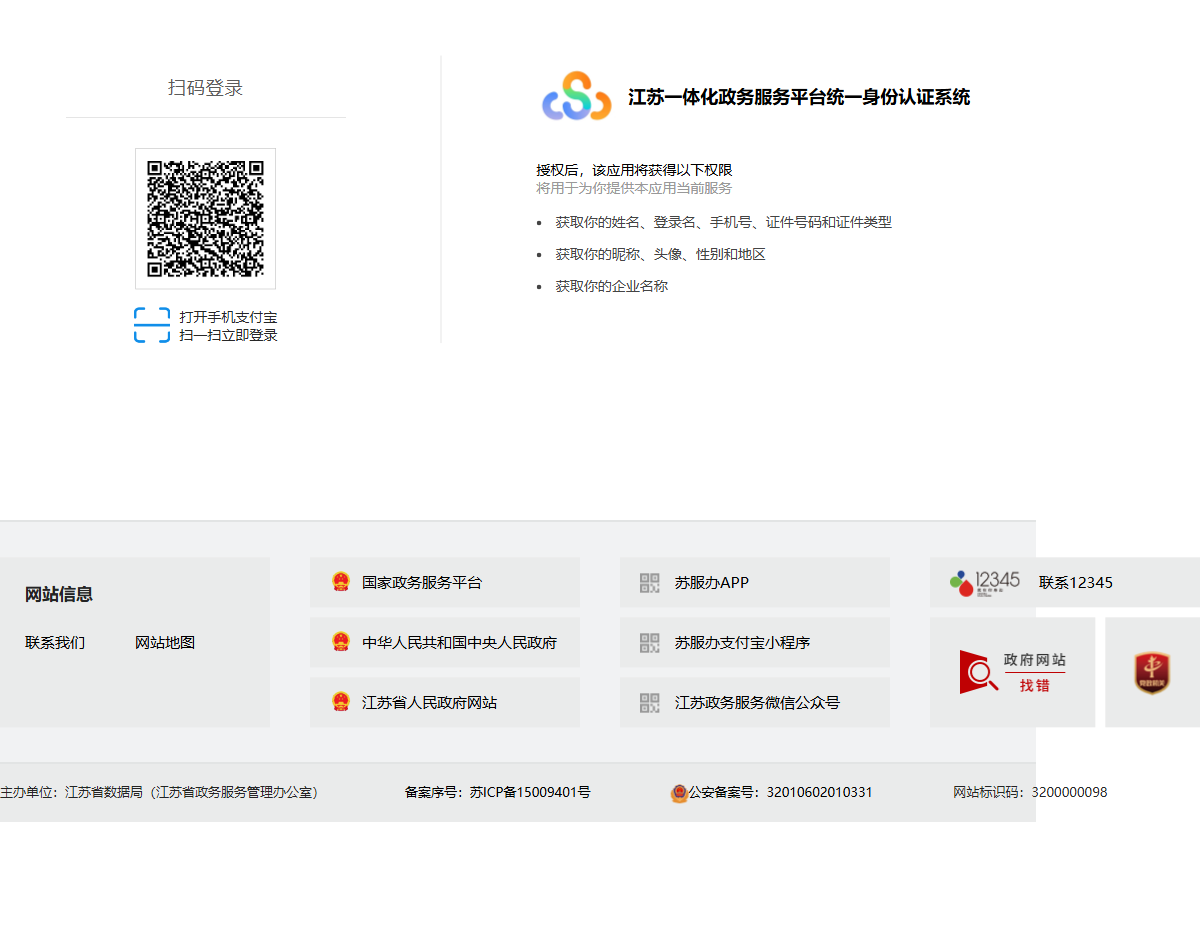The height and width of the screenshot is (938, 1200).
Task: Click the 12345 hotline logo
Action: tap(985, 582)
